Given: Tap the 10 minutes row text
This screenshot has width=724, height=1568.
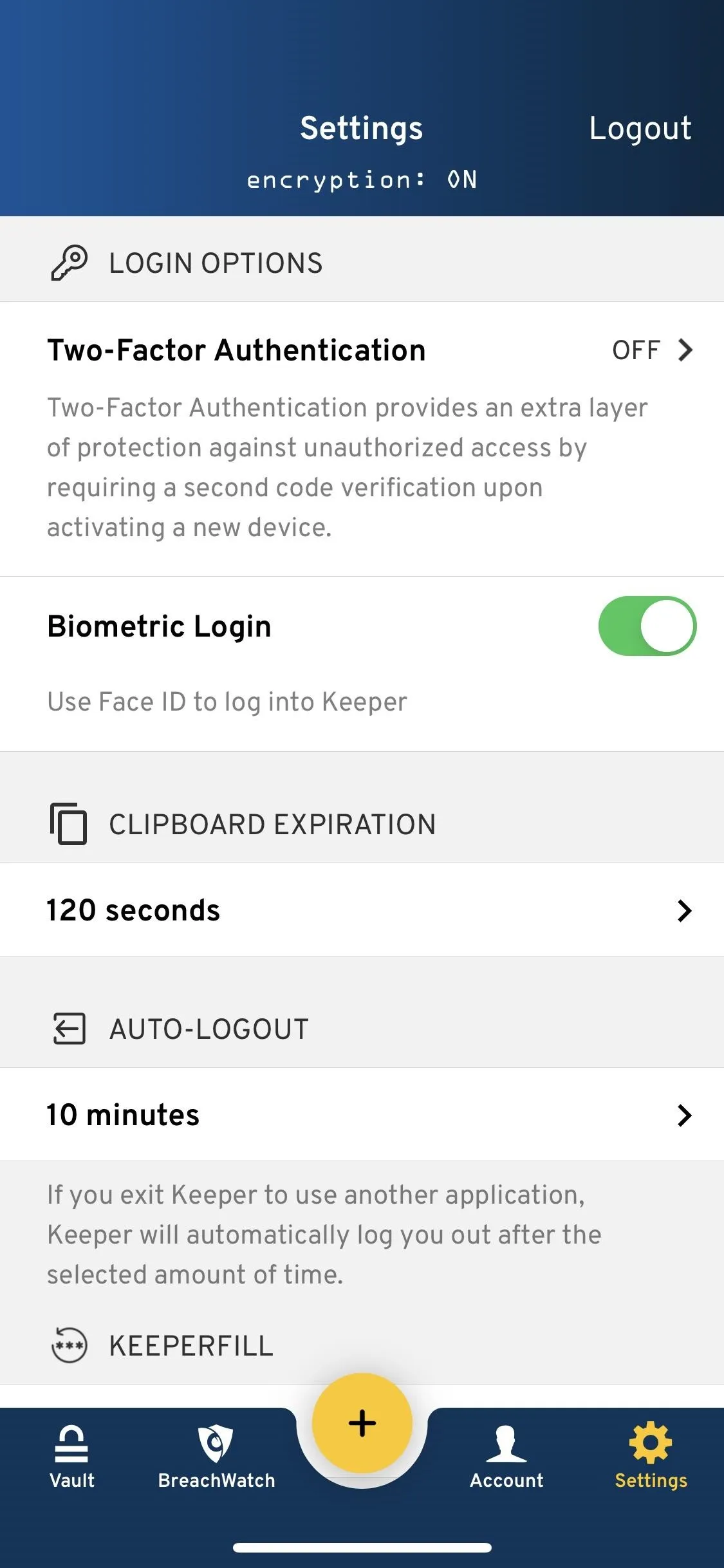Looking at the screenshot, I should 123,1115.
